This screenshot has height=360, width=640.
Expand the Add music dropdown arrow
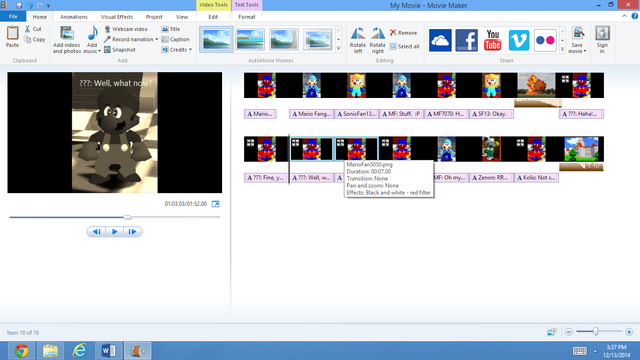coord(99,51)
